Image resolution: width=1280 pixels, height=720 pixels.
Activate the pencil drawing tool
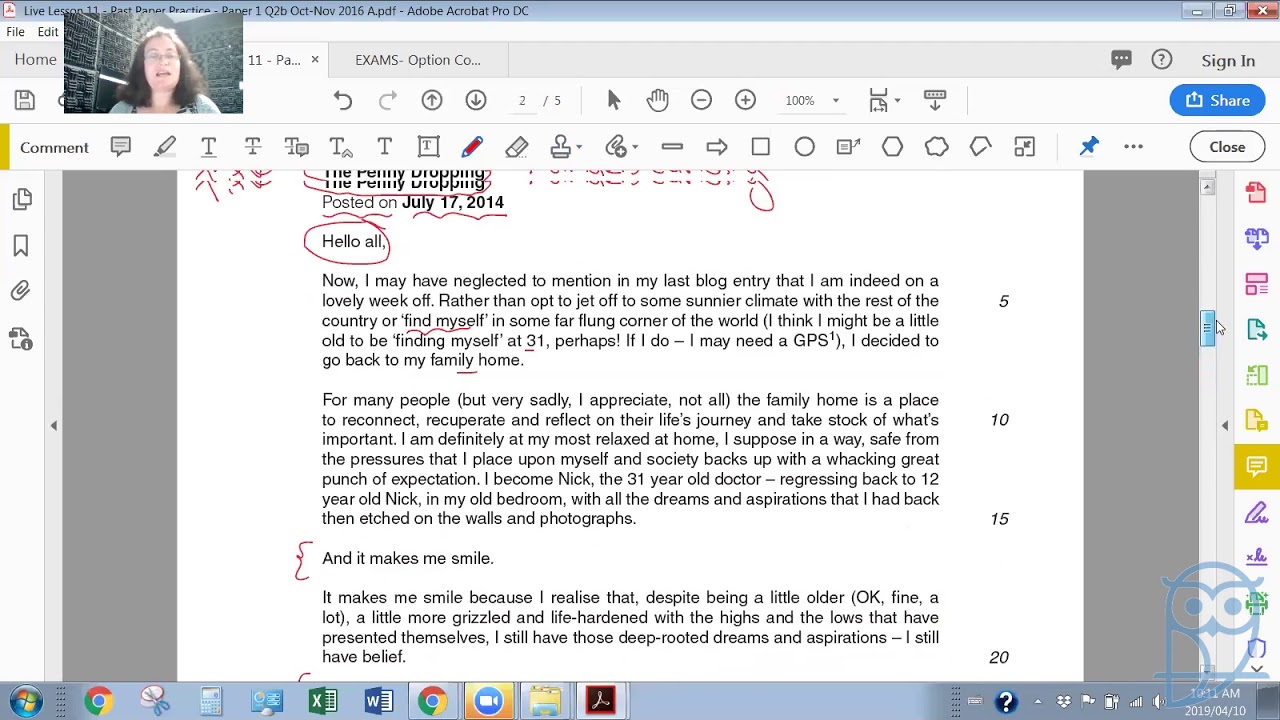coord(472,147)
